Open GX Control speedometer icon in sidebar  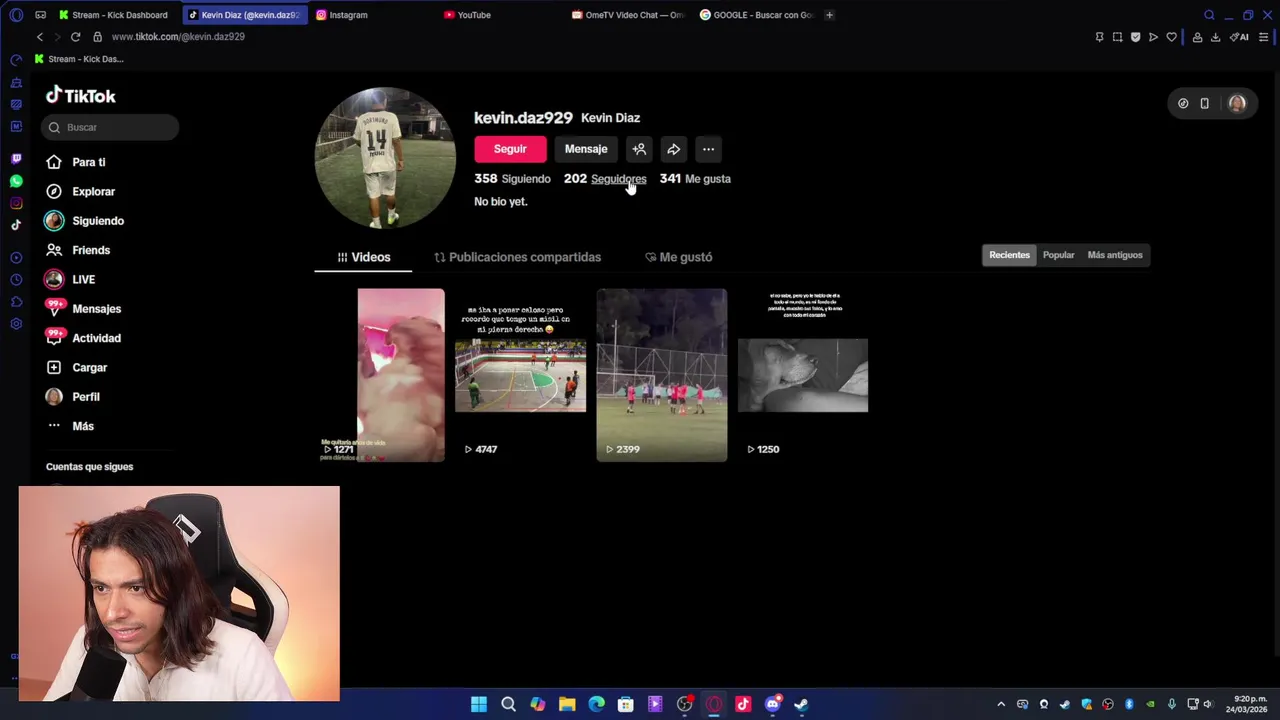[x=16, y=60]
